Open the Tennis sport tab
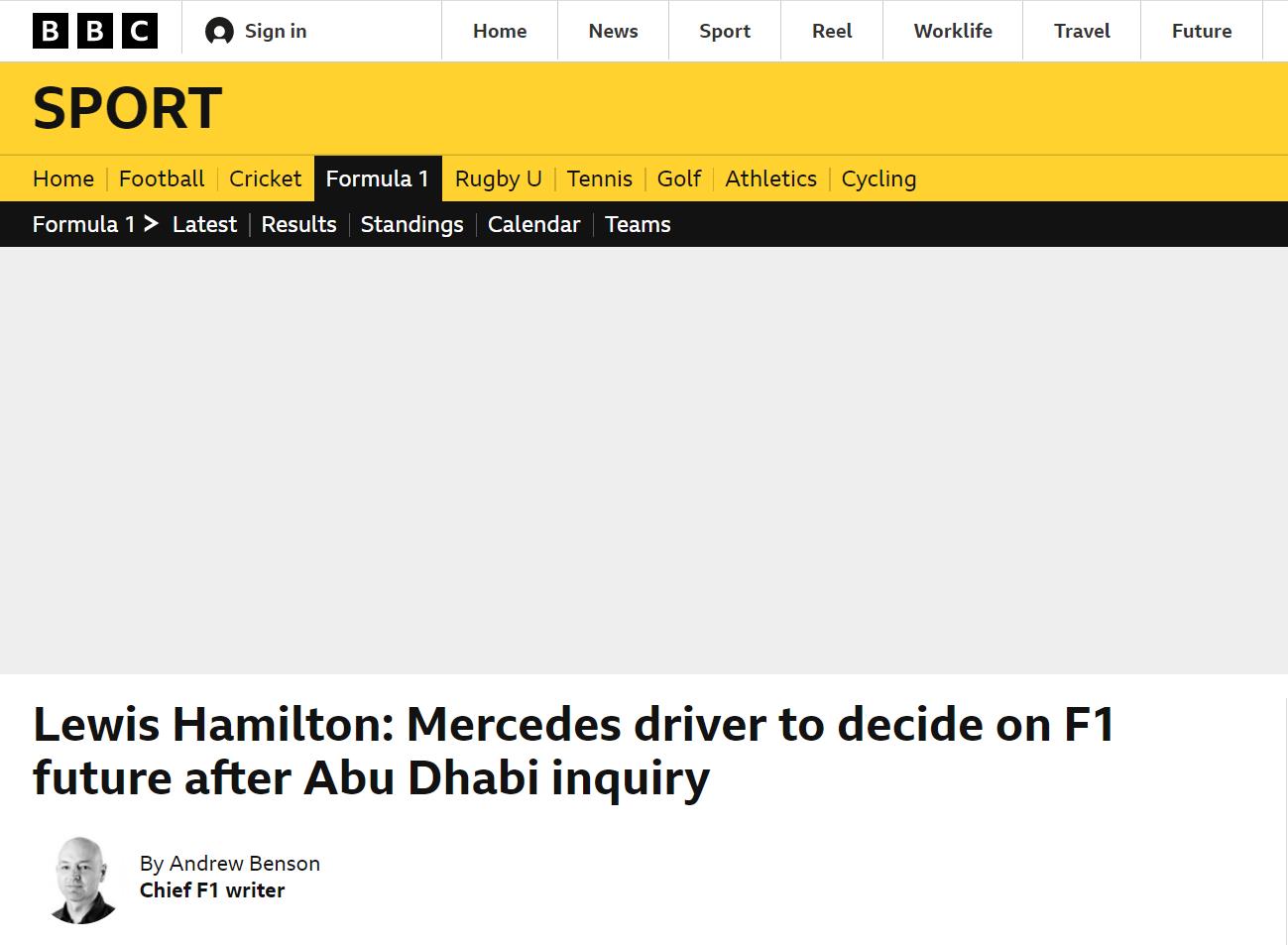The image size is (1288, 945). coord(599,179)
